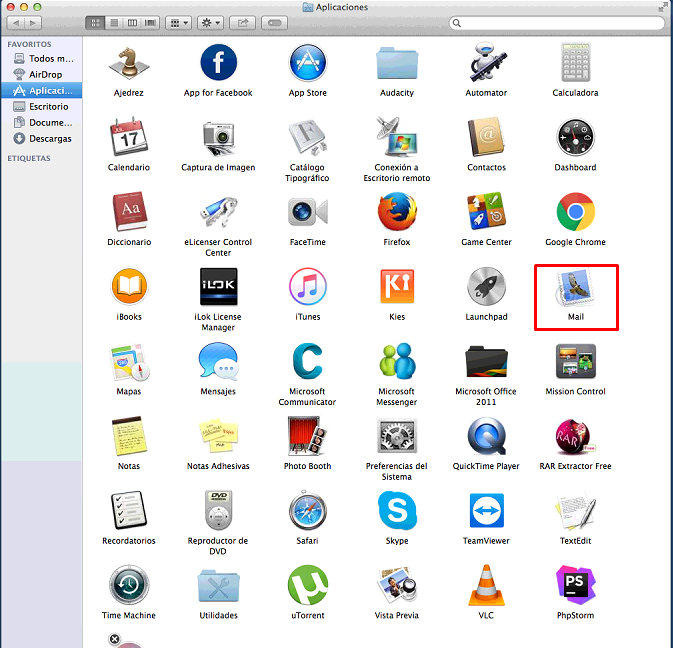673x648 pixels.
Task: Open the Recordatorios app
Action: (x=129, y=511)
